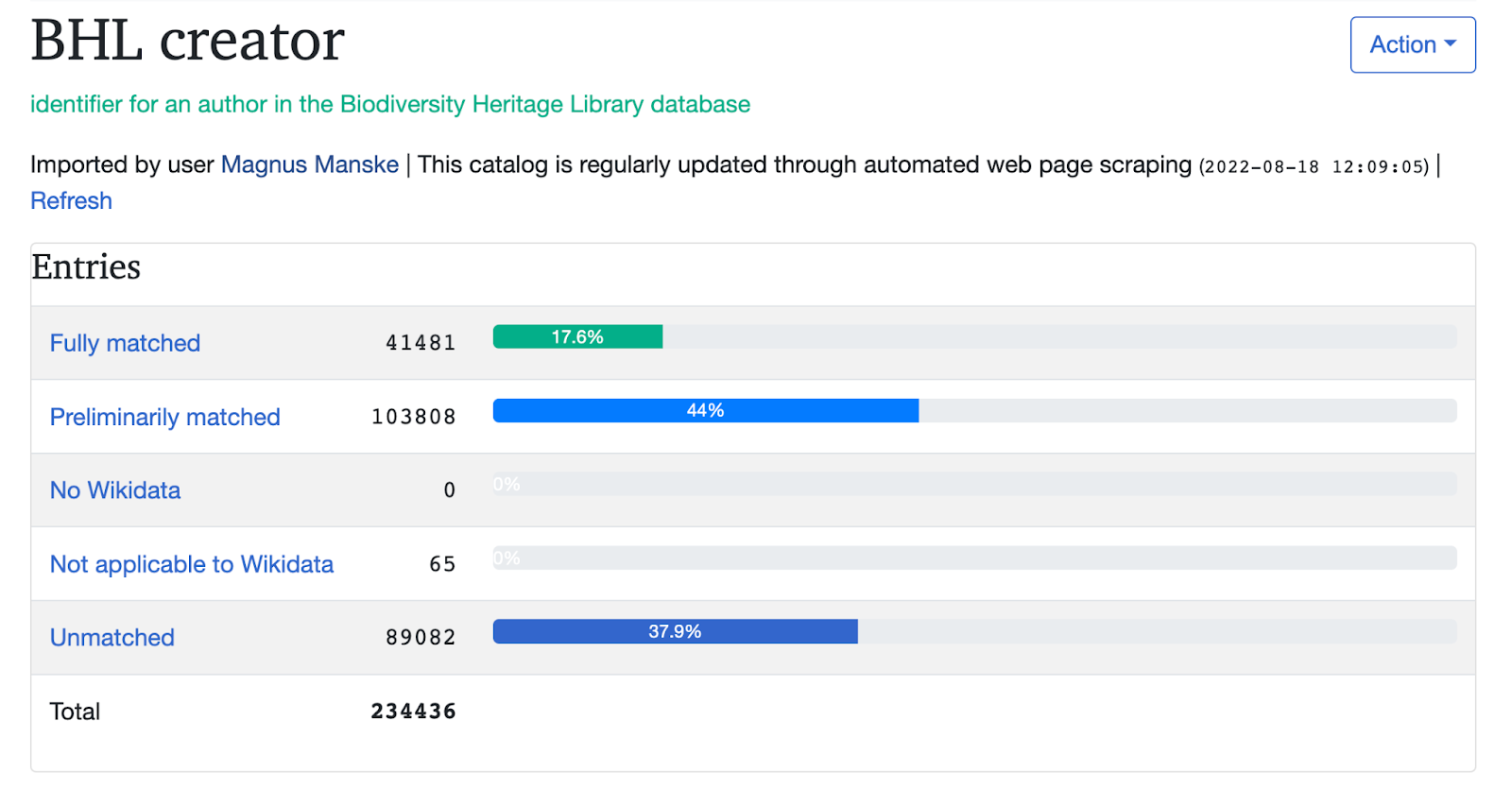Click the Refresh link
The image size is (1512, 790).
point(71,201)
